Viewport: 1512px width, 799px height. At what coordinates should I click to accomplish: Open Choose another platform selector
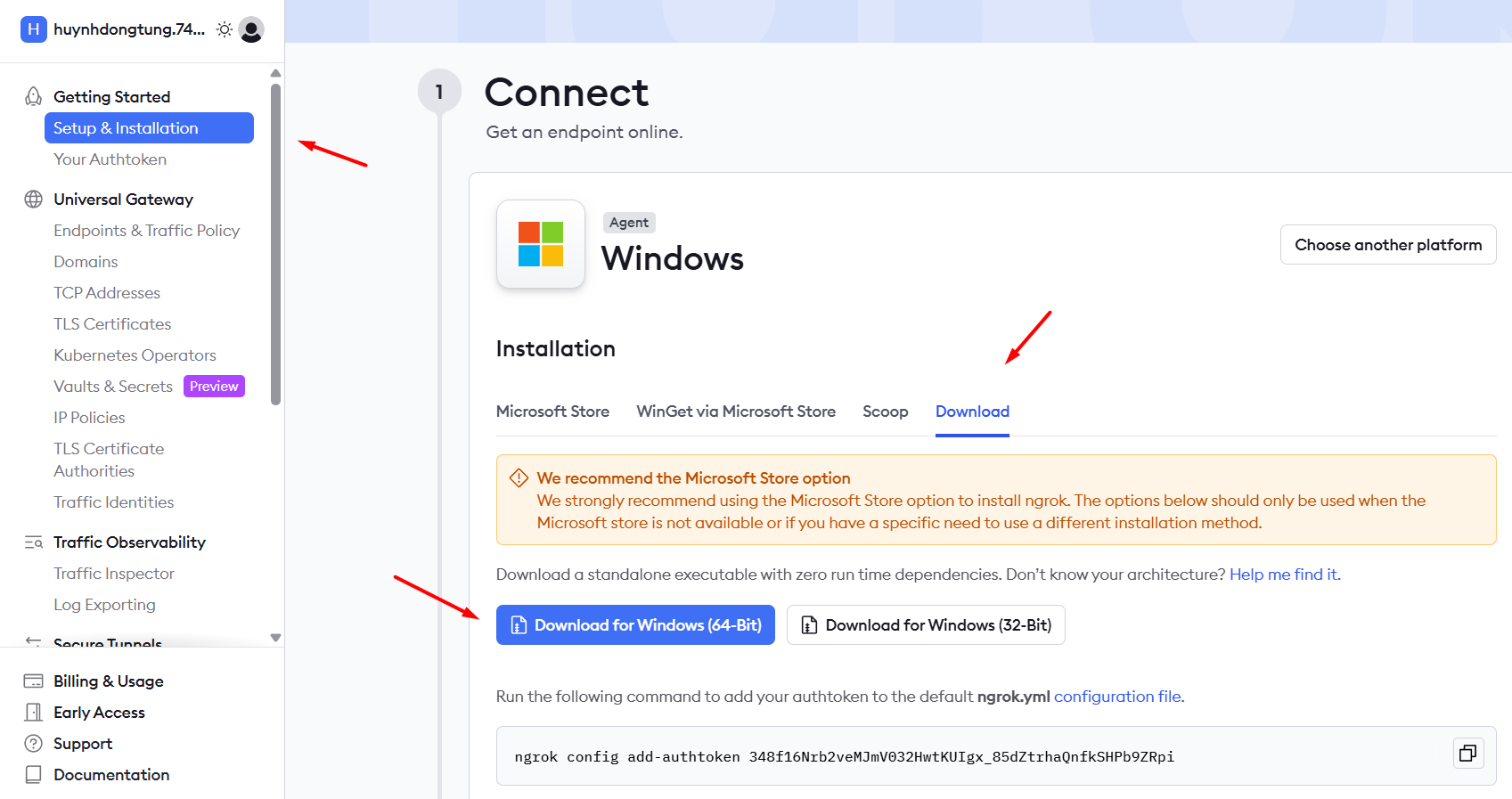(1387, 245)
